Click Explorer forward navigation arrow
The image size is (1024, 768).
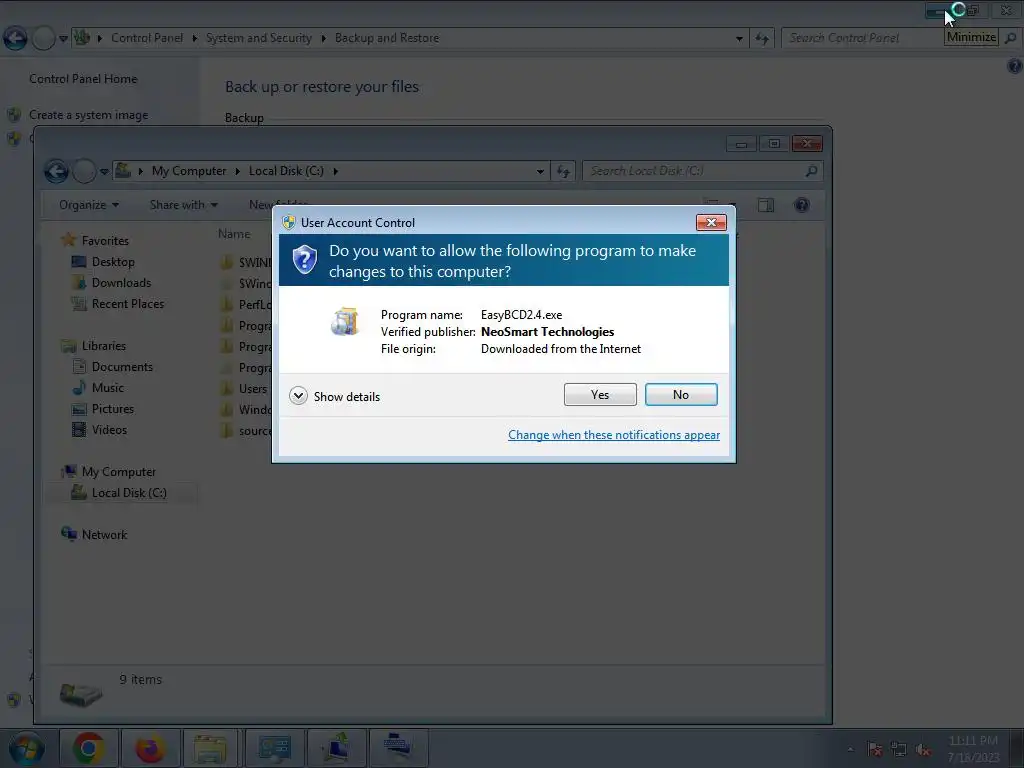point(84,172)
